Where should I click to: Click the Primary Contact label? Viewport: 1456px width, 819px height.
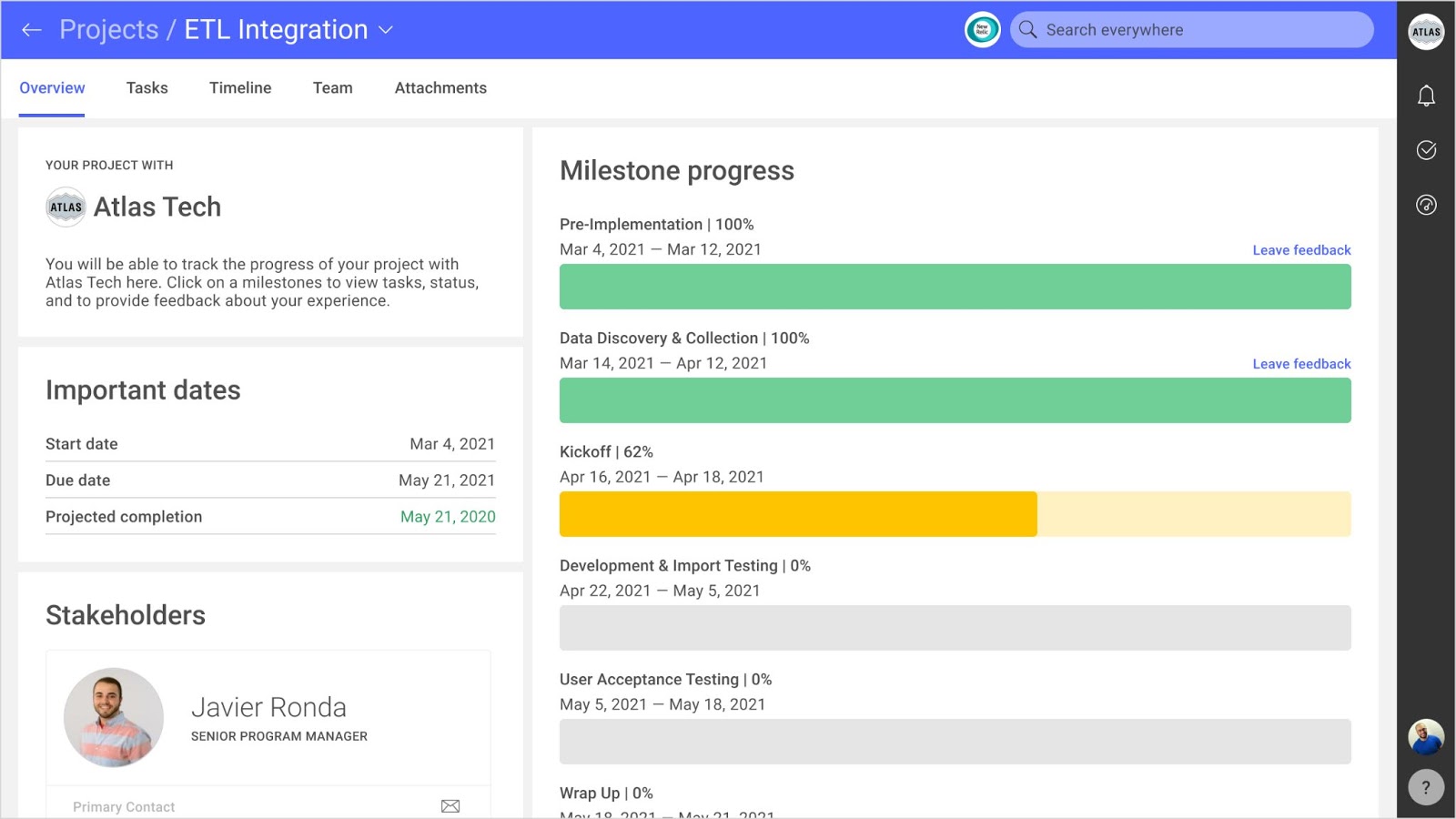pos(124,807)
